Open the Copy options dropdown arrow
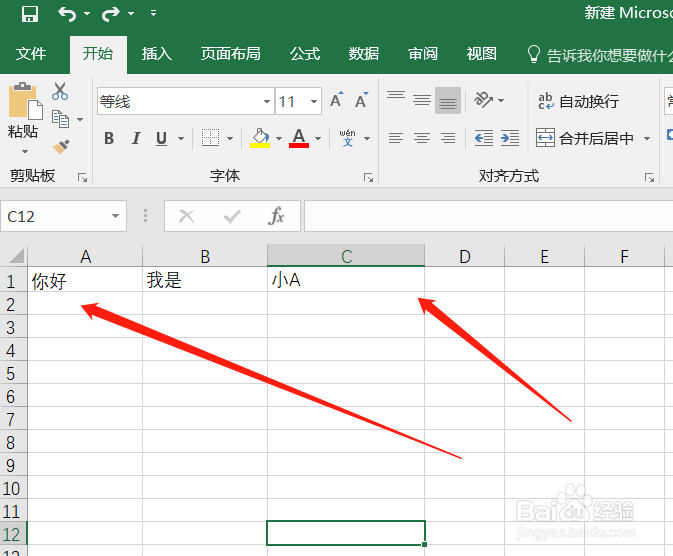The image size is (673, 556). (80, 119)
